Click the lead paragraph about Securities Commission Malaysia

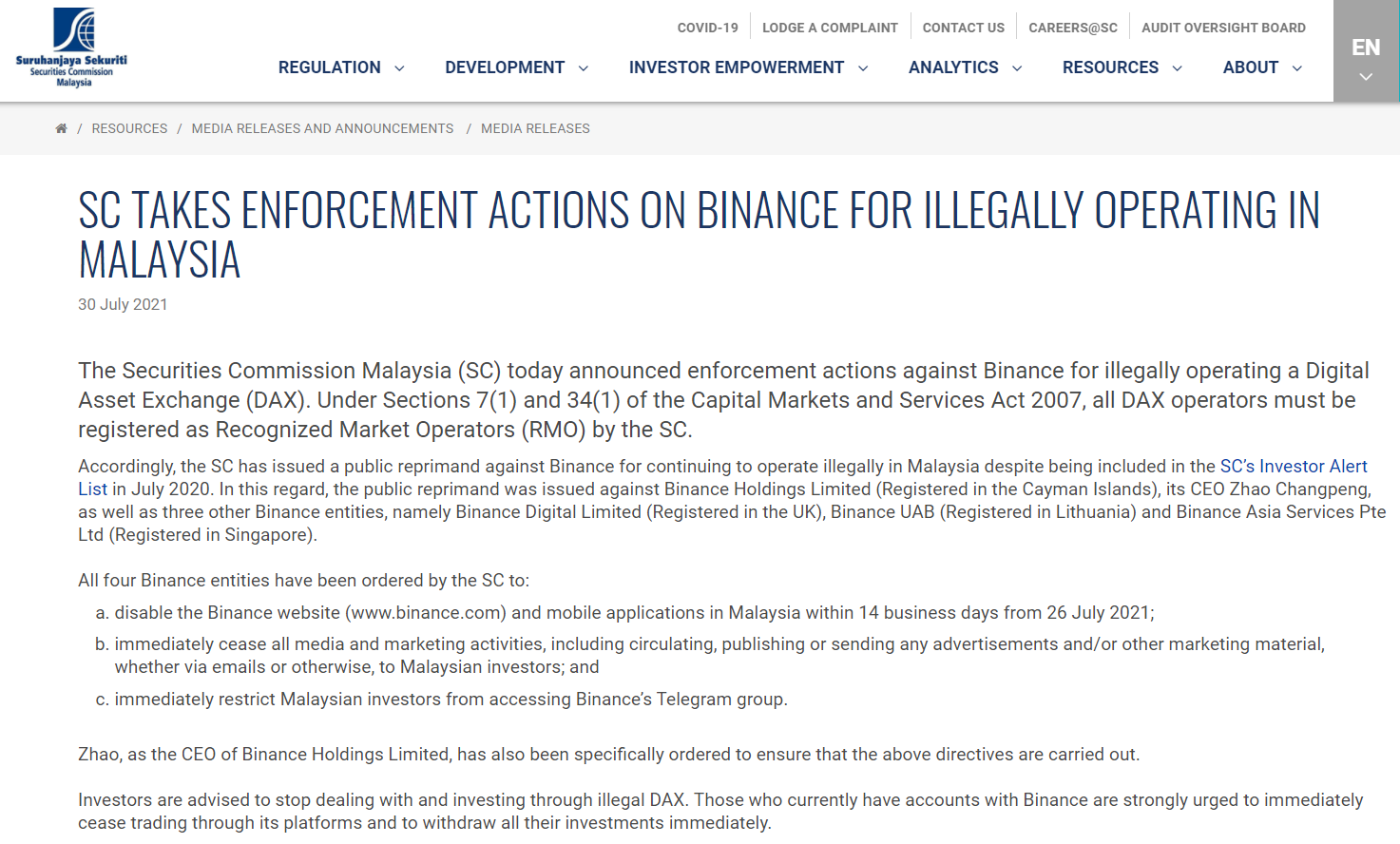tap(723, 400)
